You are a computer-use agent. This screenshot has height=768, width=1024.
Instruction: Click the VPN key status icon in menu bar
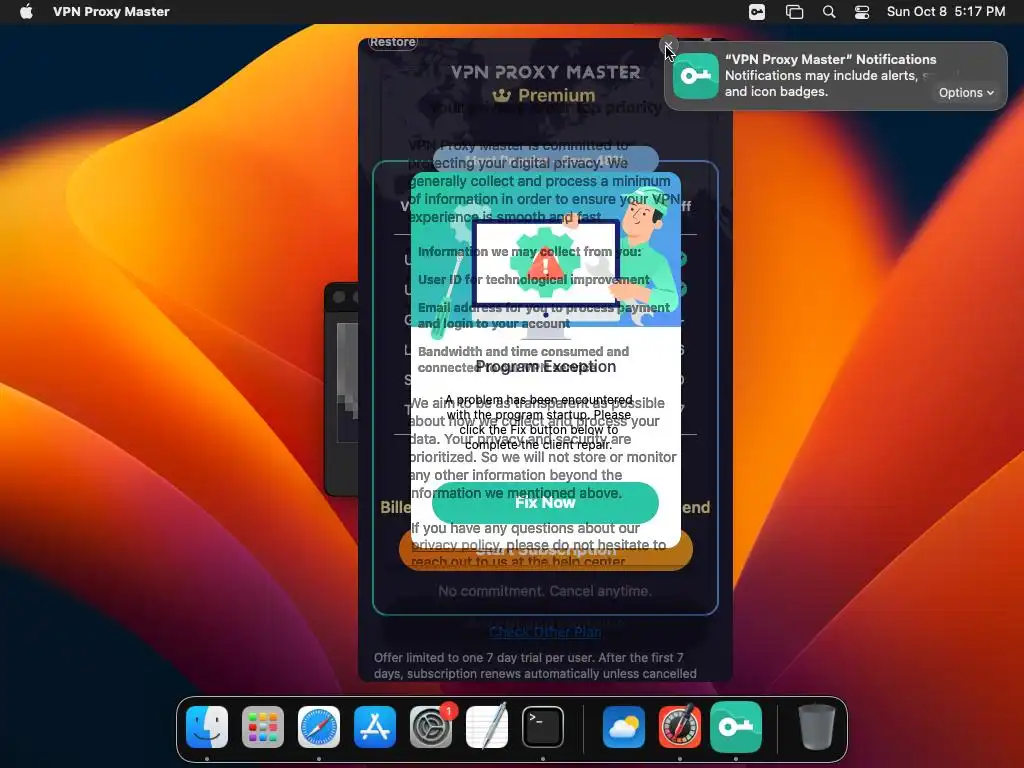[757, 12]
